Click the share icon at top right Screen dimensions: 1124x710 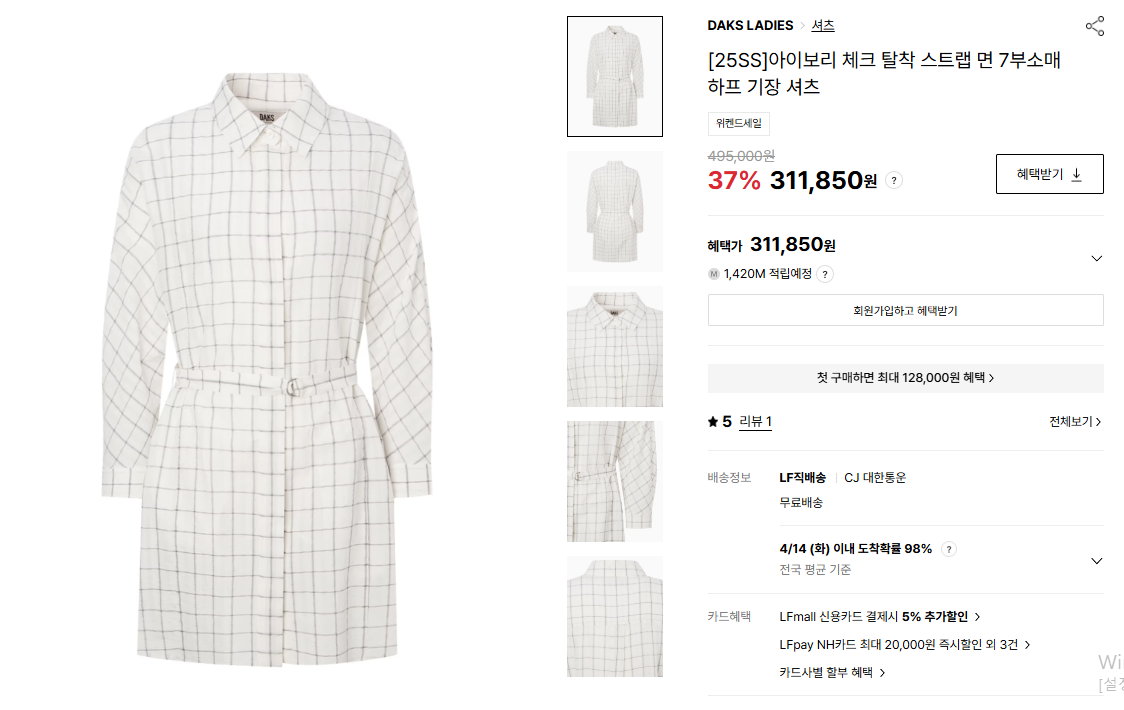(1095, 27)
